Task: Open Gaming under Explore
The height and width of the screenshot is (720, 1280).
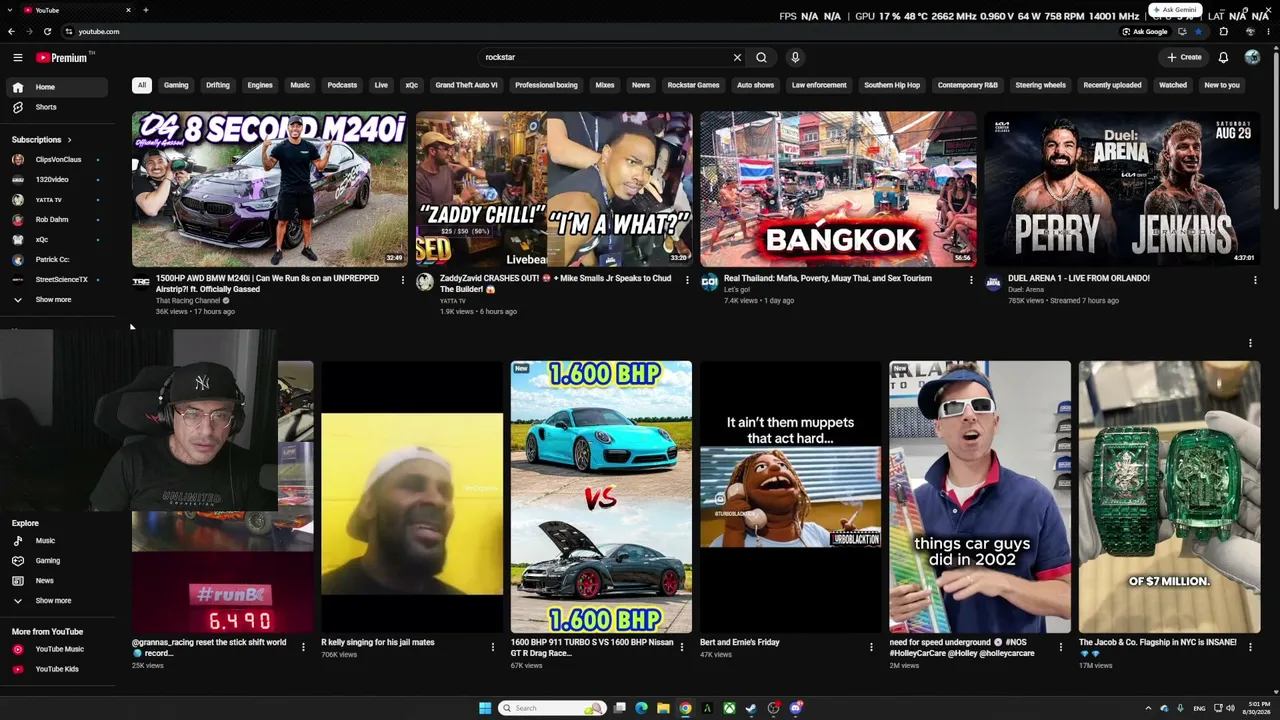Action: coord(56,561)
